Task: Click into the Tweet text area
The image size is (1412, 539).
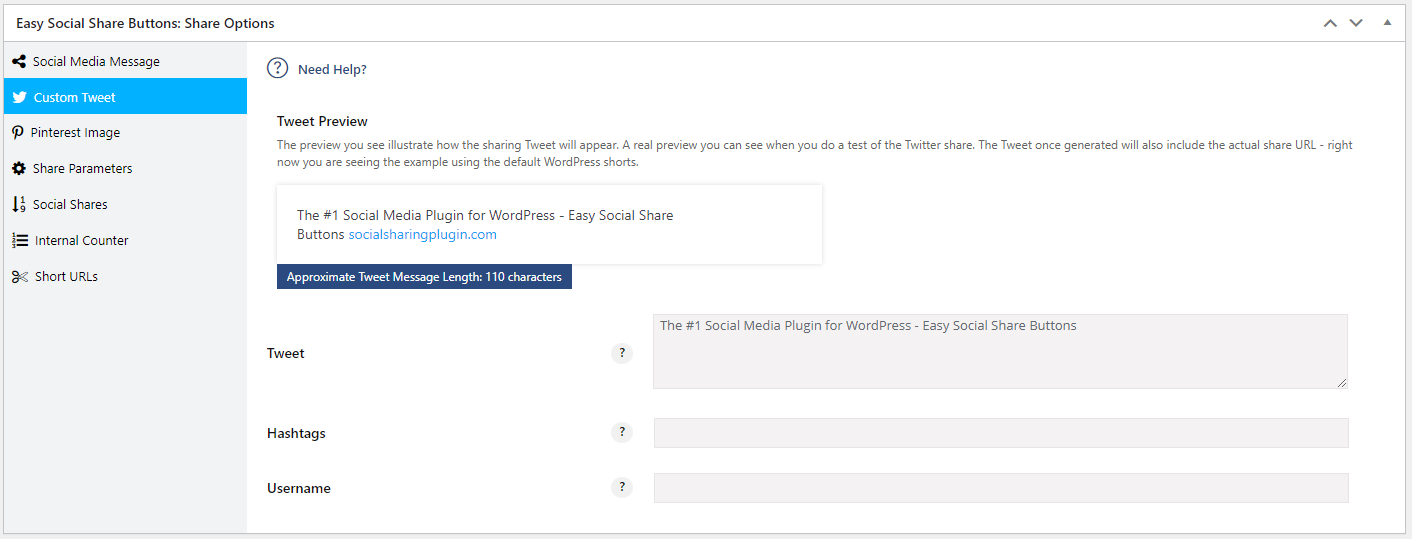Action: [1000, 351]
